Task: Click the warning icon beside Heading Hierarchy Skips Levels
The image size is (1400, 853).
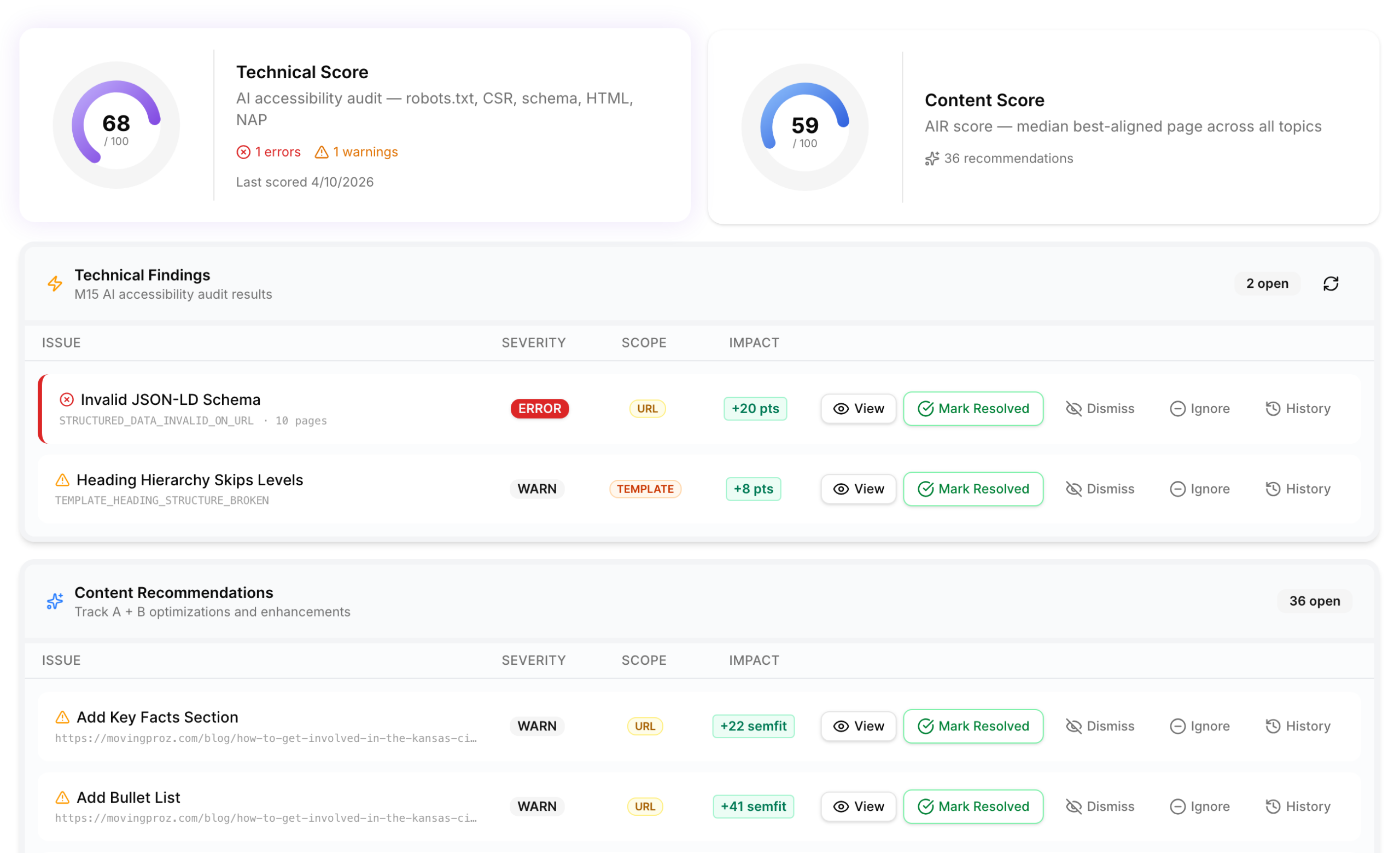Action: (62, 480)
